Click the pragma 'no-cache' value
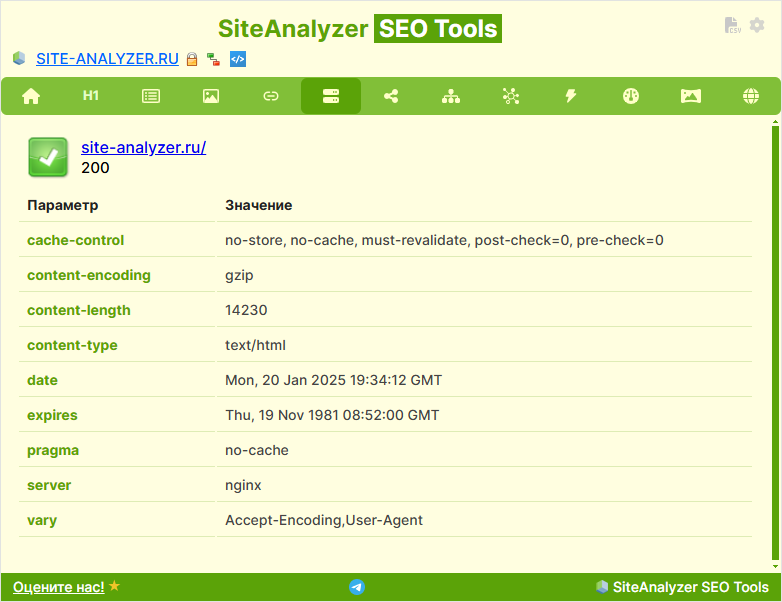This screenshot has width=782, height=602. pos(257,450)
